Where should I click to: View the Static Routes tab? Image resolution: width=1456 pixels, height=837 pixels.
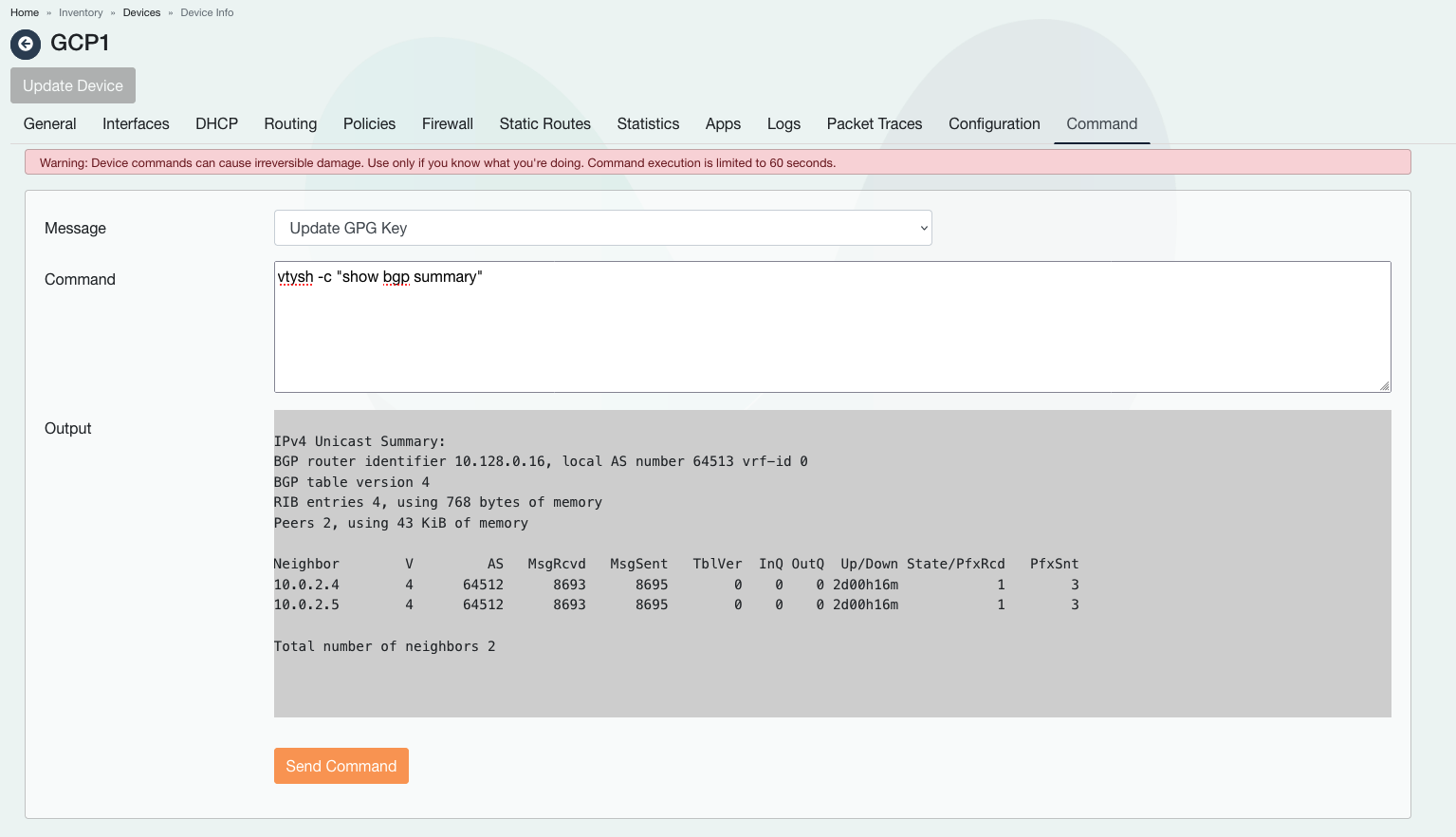544,123
